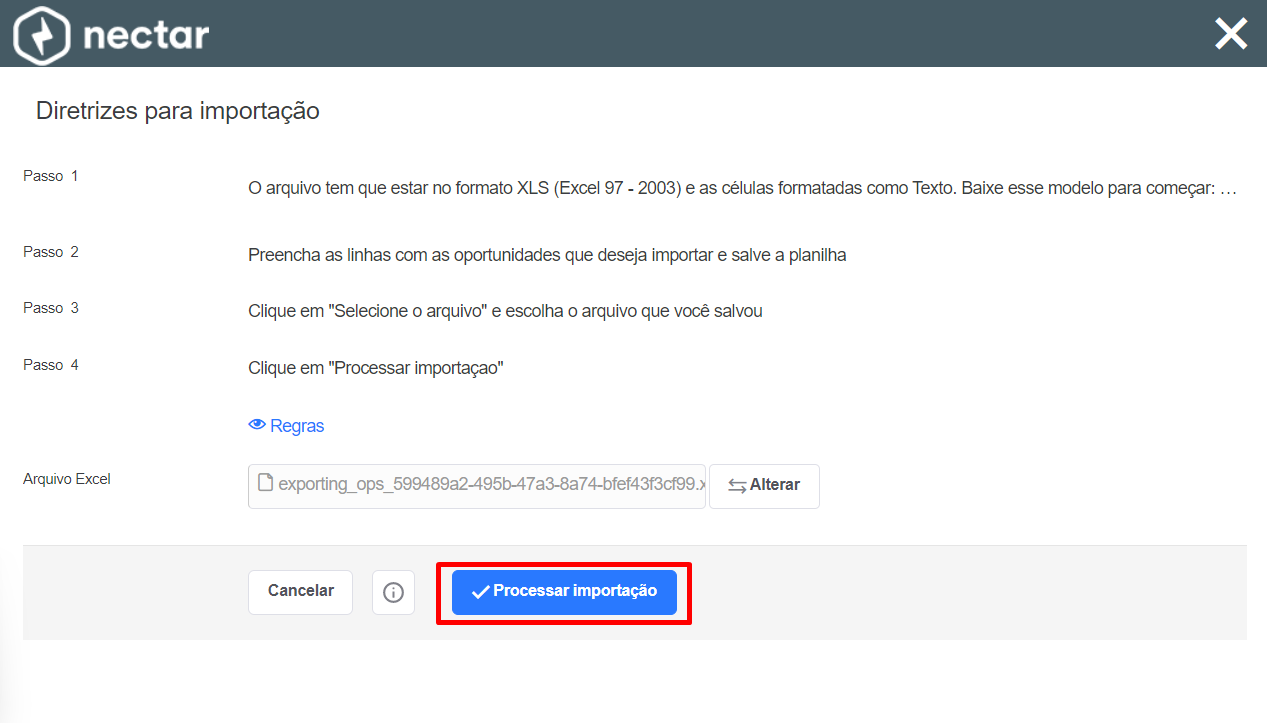Viewport: 1267px width, 723px height.
Task: Click the Processar importação button
Action: click(x=564, y=592)
